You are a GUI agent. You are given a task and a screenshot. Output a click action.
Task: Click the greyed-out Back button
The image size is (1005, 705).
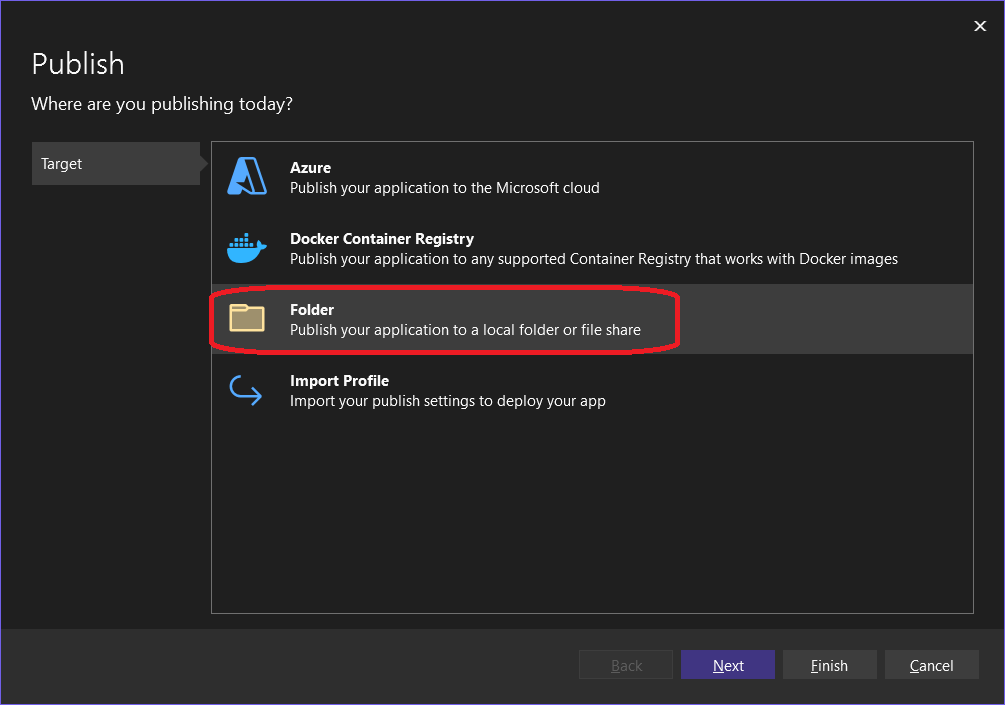point(626,665)
